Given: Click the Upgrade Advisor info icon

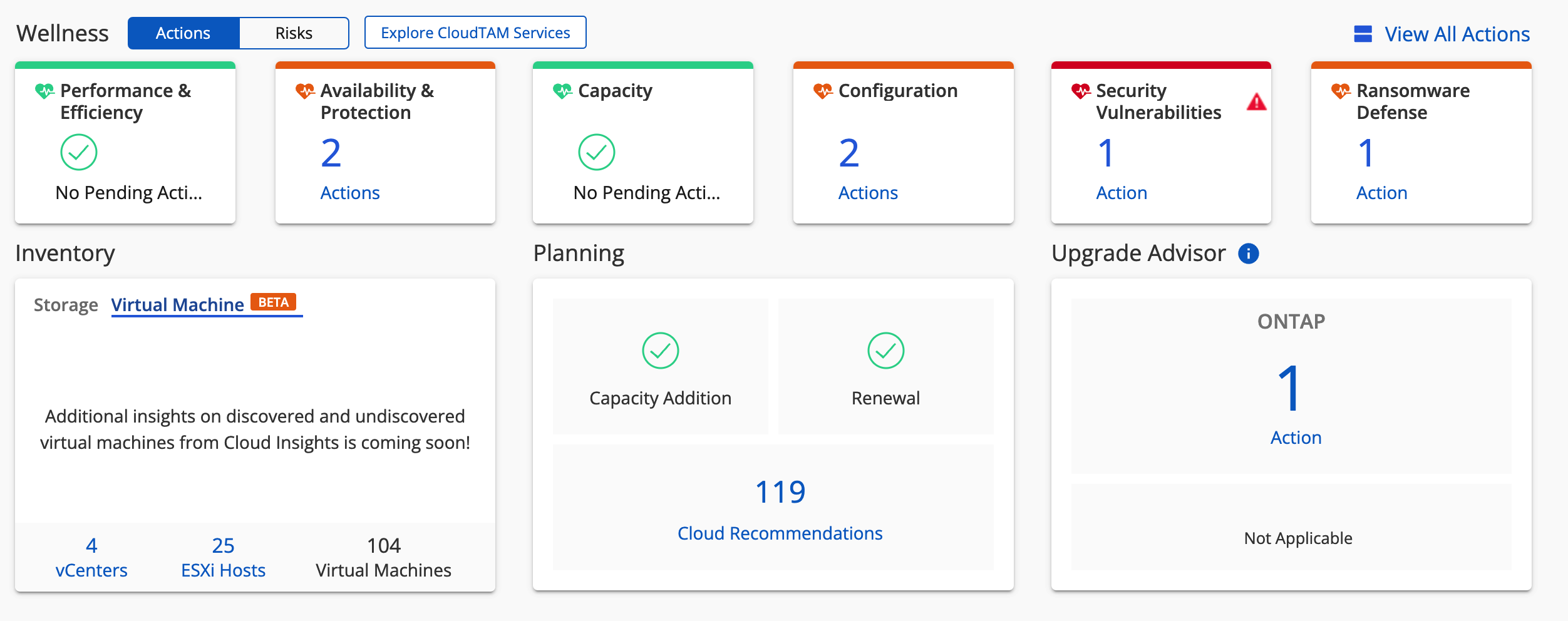Looking at the screenshot, I should (x=1248, y=254).
